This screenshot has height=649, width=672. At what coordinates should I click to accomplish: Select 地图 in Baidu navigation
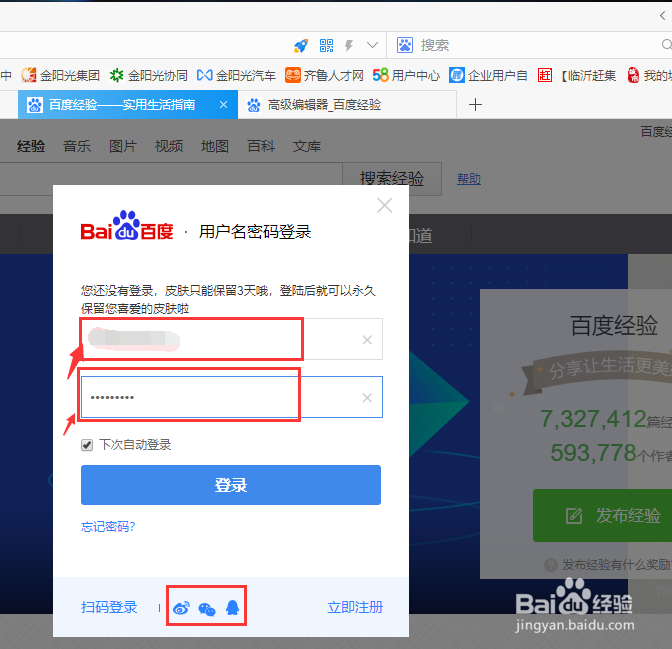point(215,146)
